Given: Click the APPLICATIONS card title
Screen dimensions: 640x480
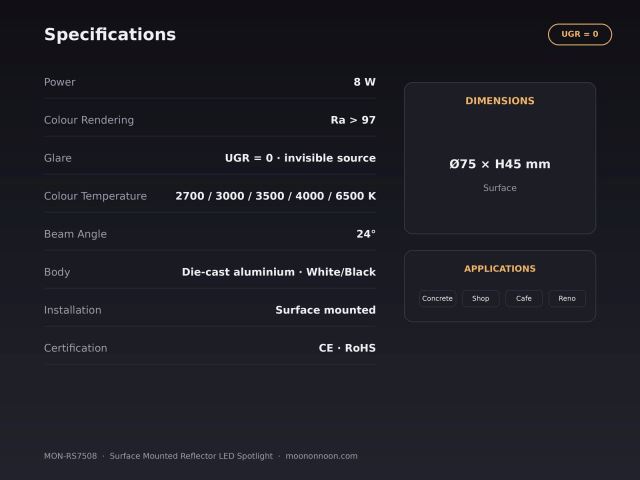Looking at the screenshot, I should click(500, 269).
